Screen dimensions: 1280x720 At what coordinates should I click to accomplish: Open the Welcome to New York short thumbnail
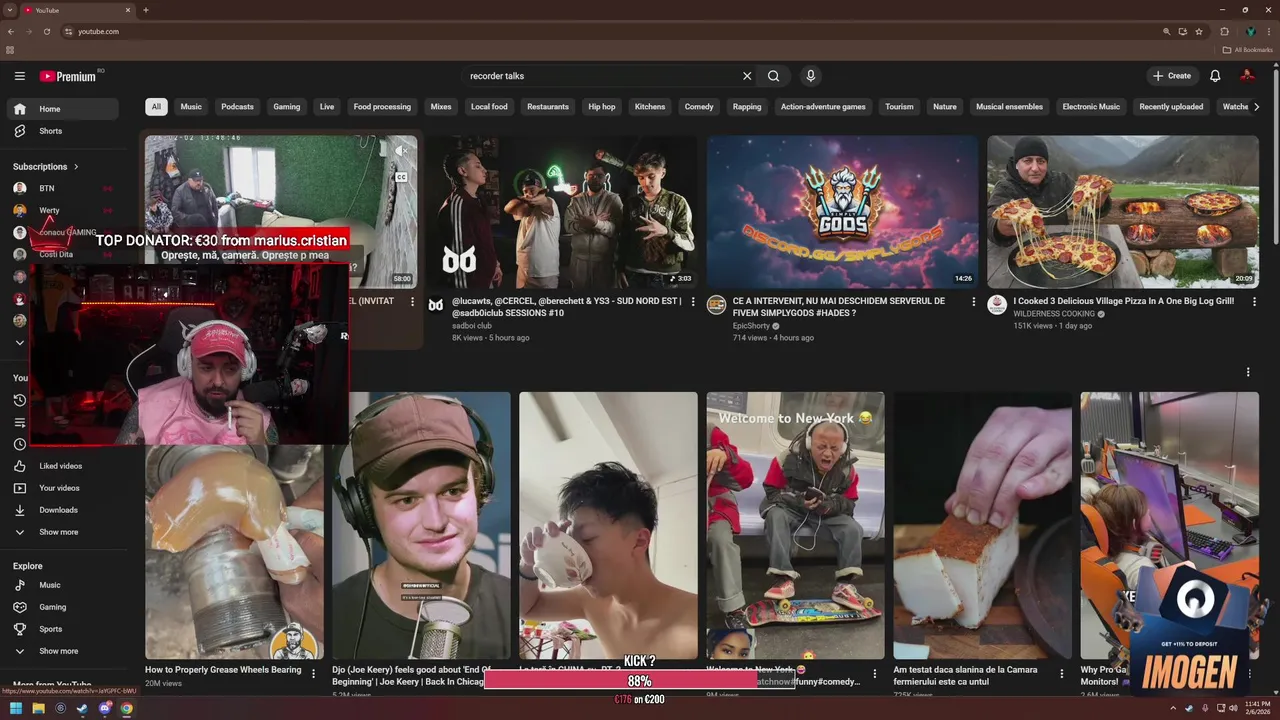[795, 526]
